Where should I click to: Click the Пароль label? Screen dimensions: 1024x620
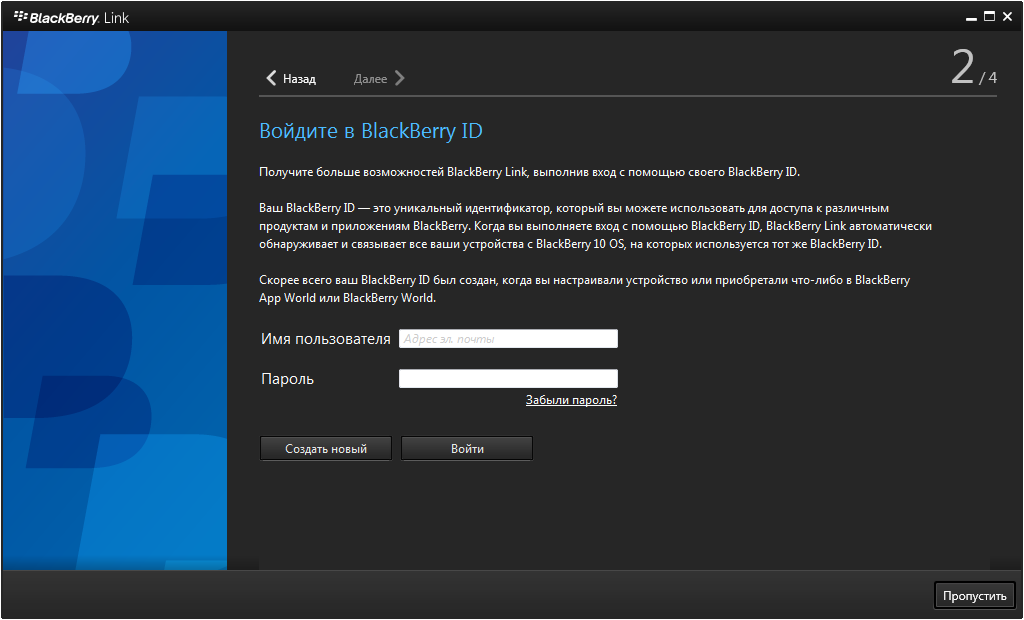pos(287,379)
